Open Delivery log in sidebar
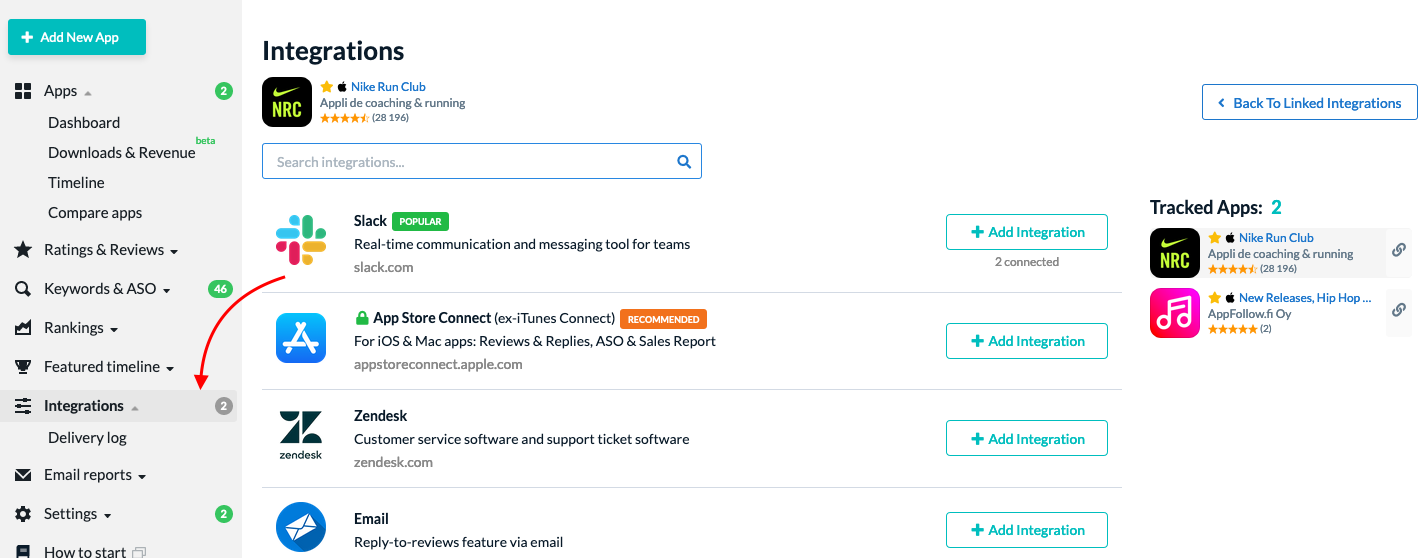The height and width of the screenshot is (558, 1422). [87, 437]
